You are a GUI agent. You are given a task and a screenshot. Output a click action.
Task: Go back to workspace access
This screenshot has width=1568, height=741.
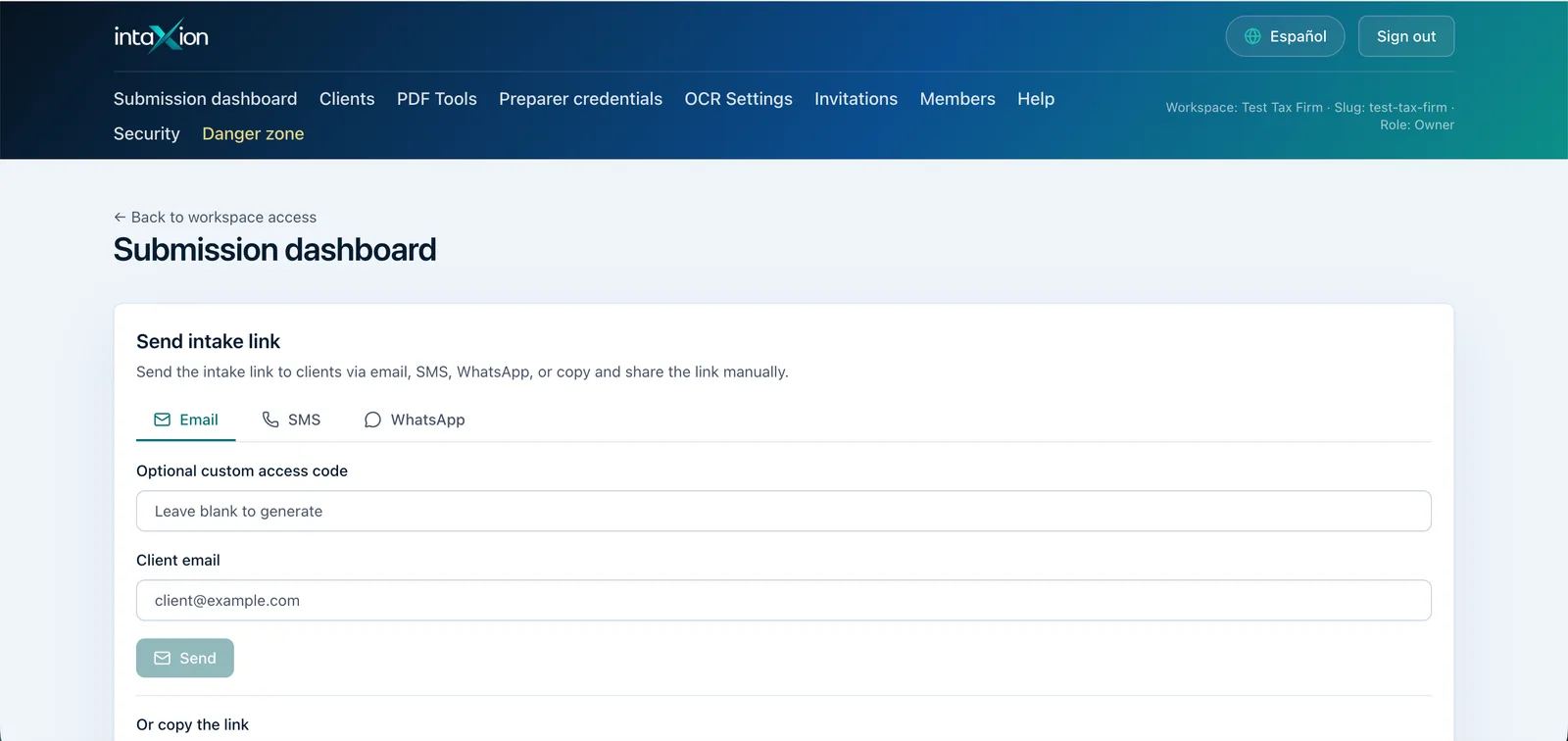pyautogui.click(x=215, y=218)
